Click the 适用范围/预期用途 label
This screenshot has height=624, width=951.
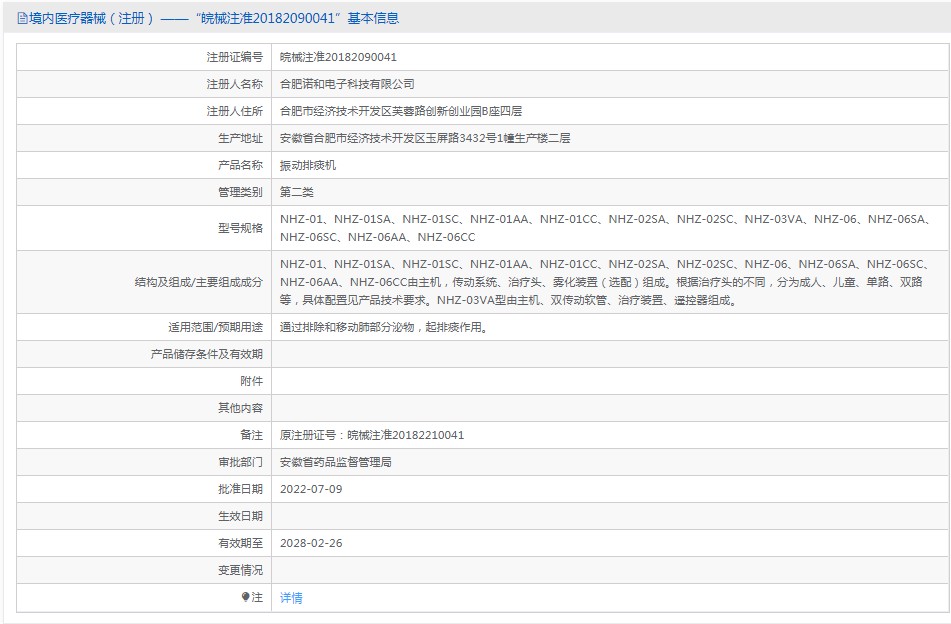coord(216,327)
